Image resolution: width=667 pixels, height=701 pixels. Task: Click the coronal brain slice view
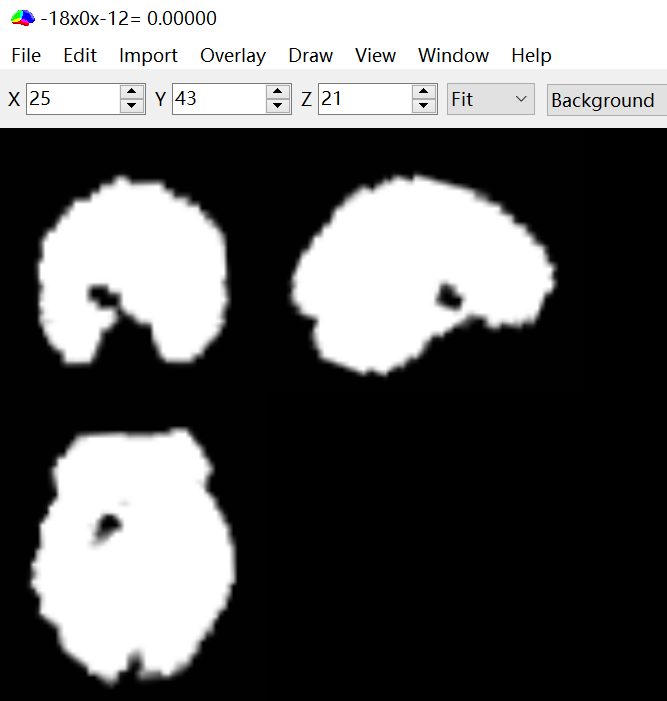click(x=133, y=270)
